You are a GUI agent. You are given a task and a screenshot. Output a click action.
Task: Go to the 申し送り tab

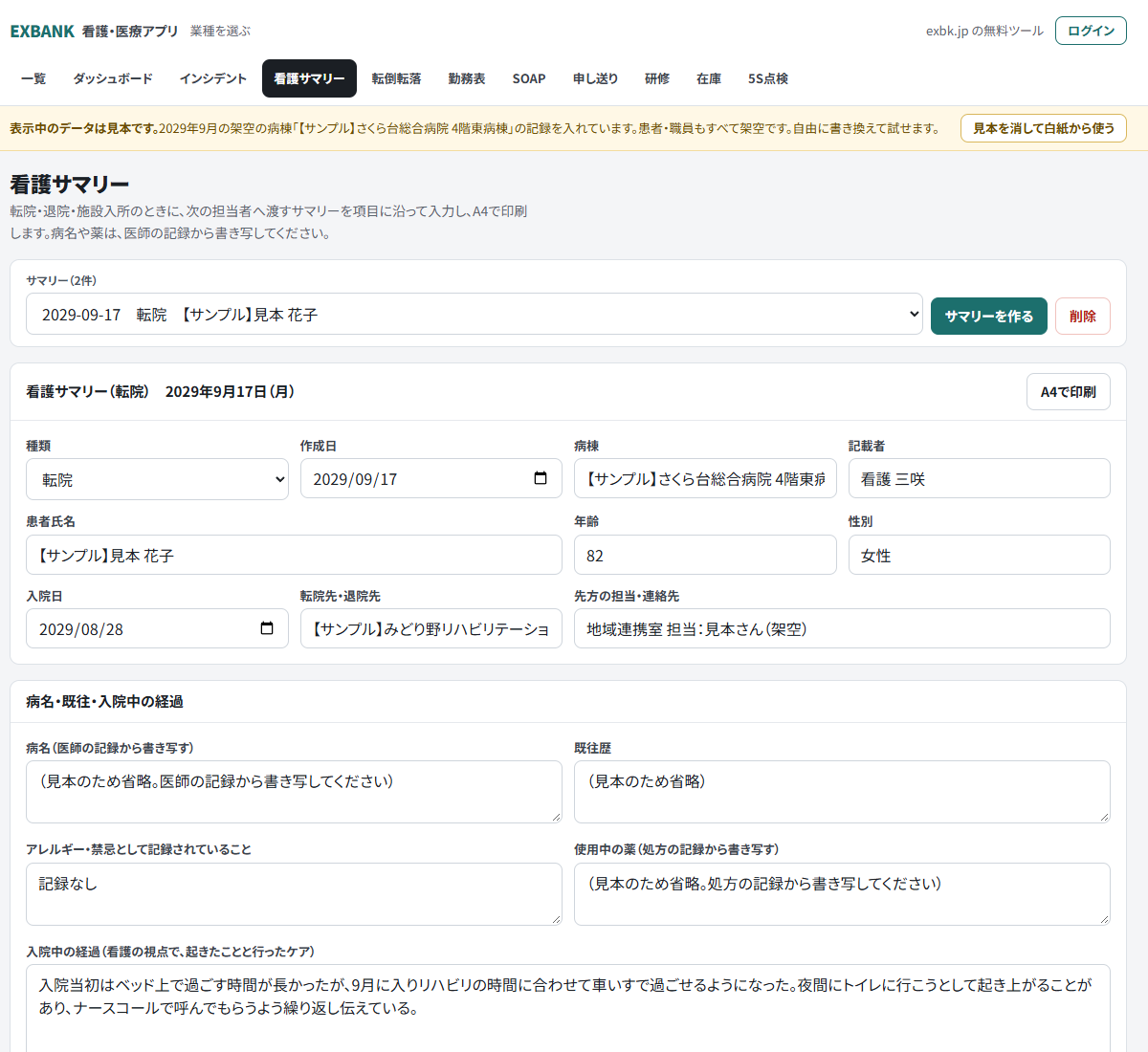(x=596, y=78)
